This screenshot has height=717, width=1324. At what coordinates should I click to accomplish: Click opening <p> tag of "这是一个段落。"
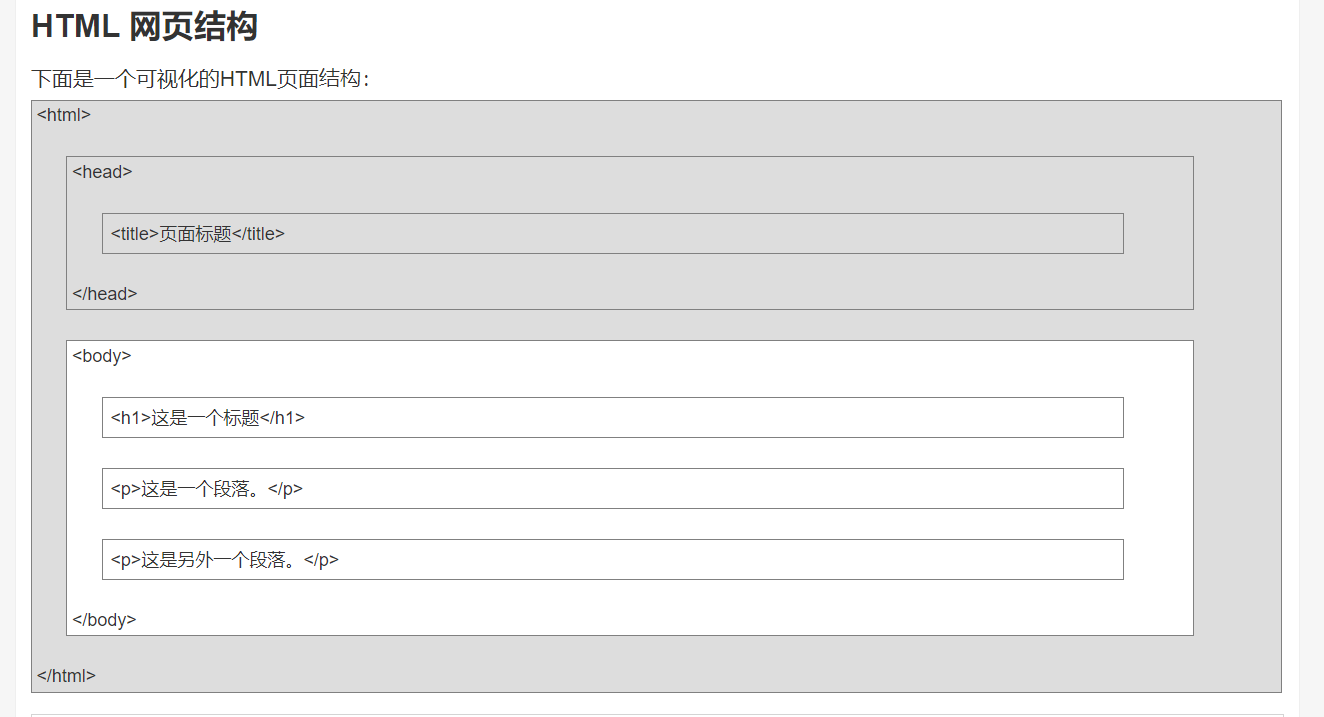pyautogui.click(x=126, y=489)
